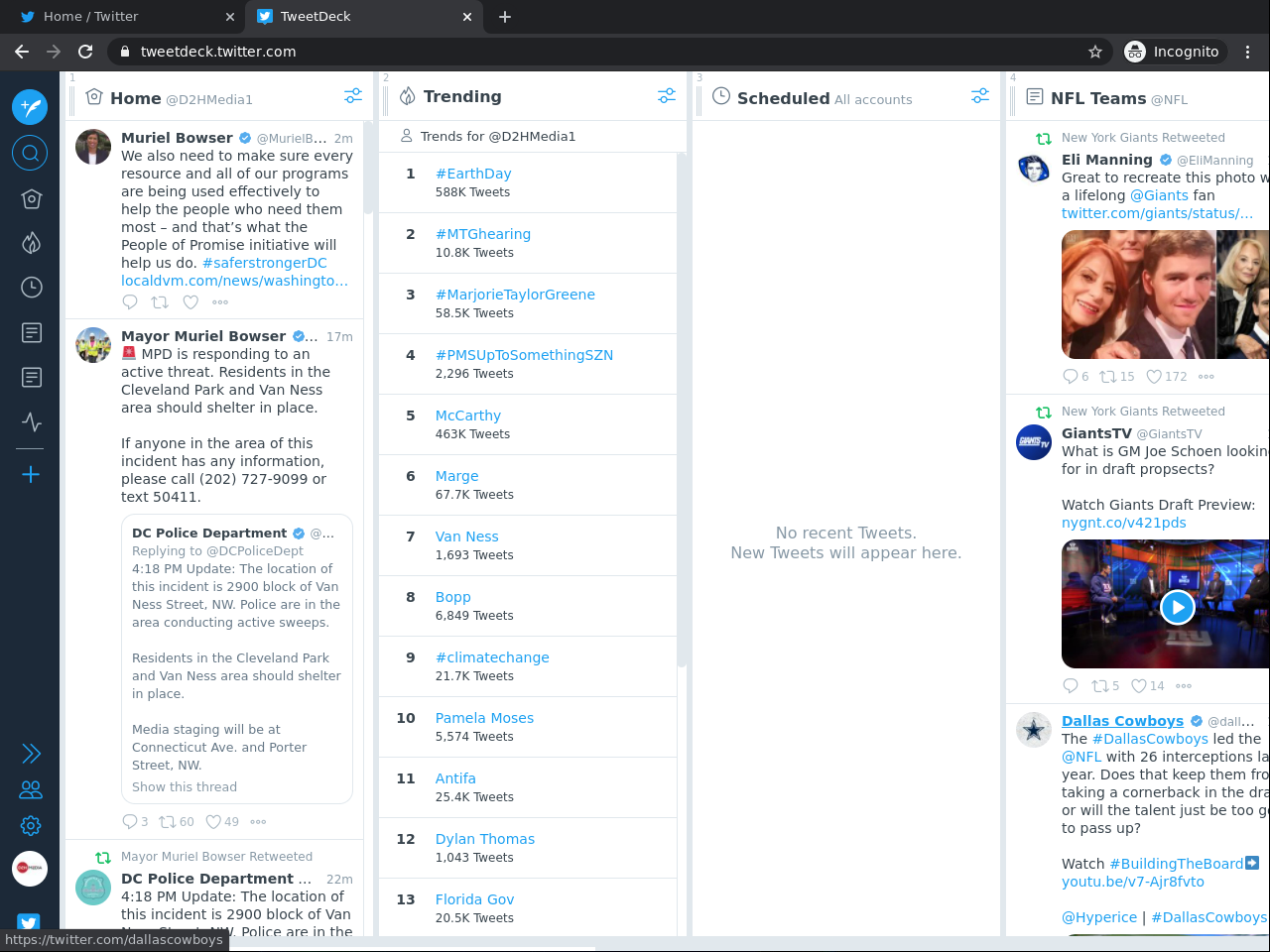Open the #climatechange trend

(x=492, y=657)
